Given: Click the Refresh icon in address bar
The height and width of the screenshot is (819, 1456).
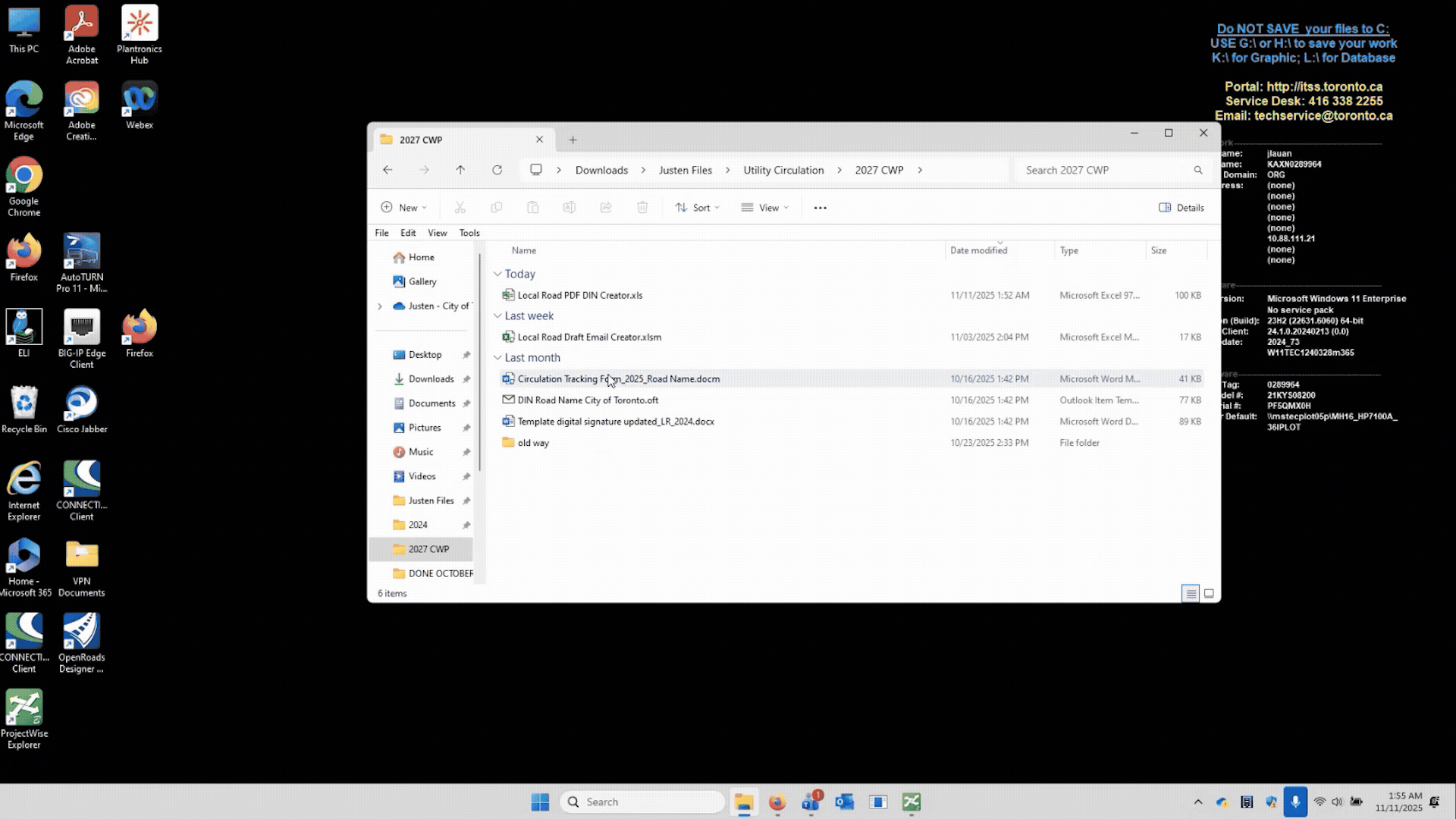Looking at the screenshot, I should click(x=497, y=170).
